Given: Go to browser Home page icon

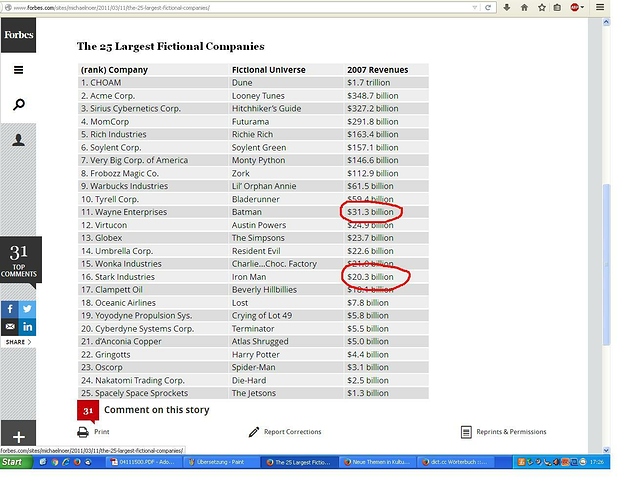Looking at the screenshot, I should tap(524, 7).
